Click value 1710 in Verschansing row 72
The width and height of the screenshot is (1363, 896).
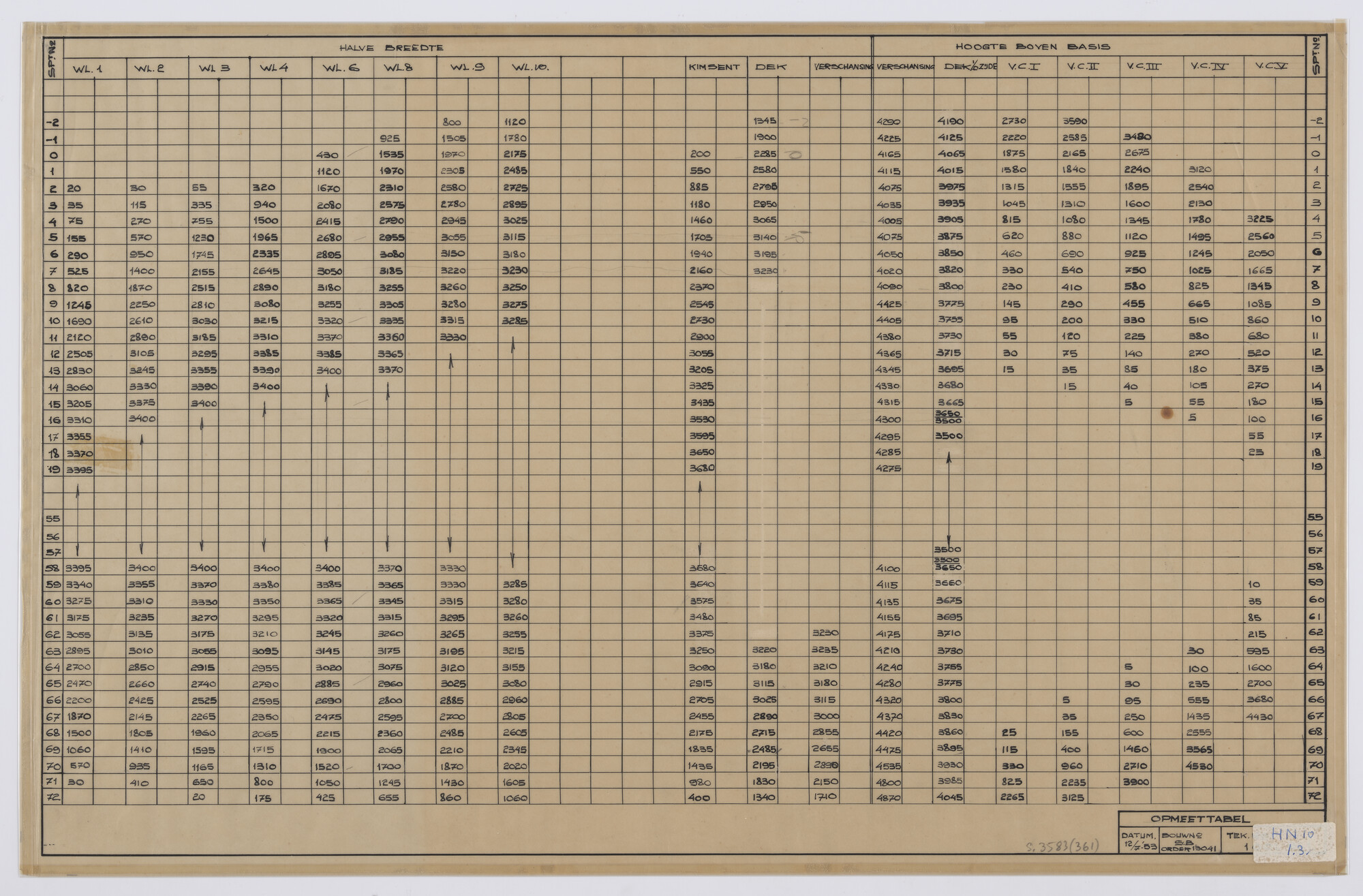tap(825, 797)
